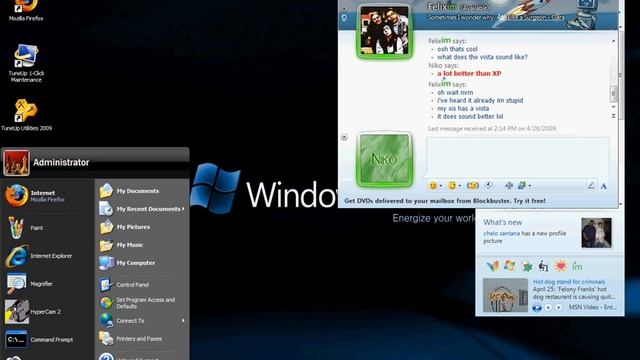Click Felix's display picture in chat window
Screen dimensions: 640x360
[x=384, y=31]
